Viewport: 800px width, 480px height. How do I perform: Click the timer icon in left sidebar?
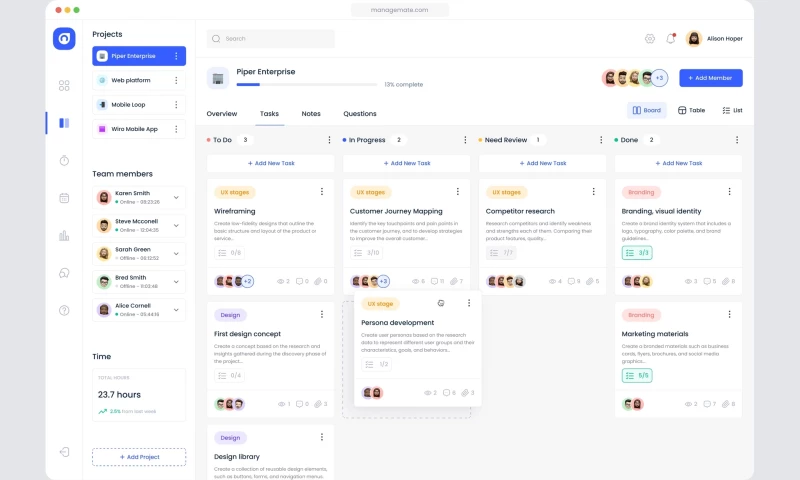pos(64,160)
